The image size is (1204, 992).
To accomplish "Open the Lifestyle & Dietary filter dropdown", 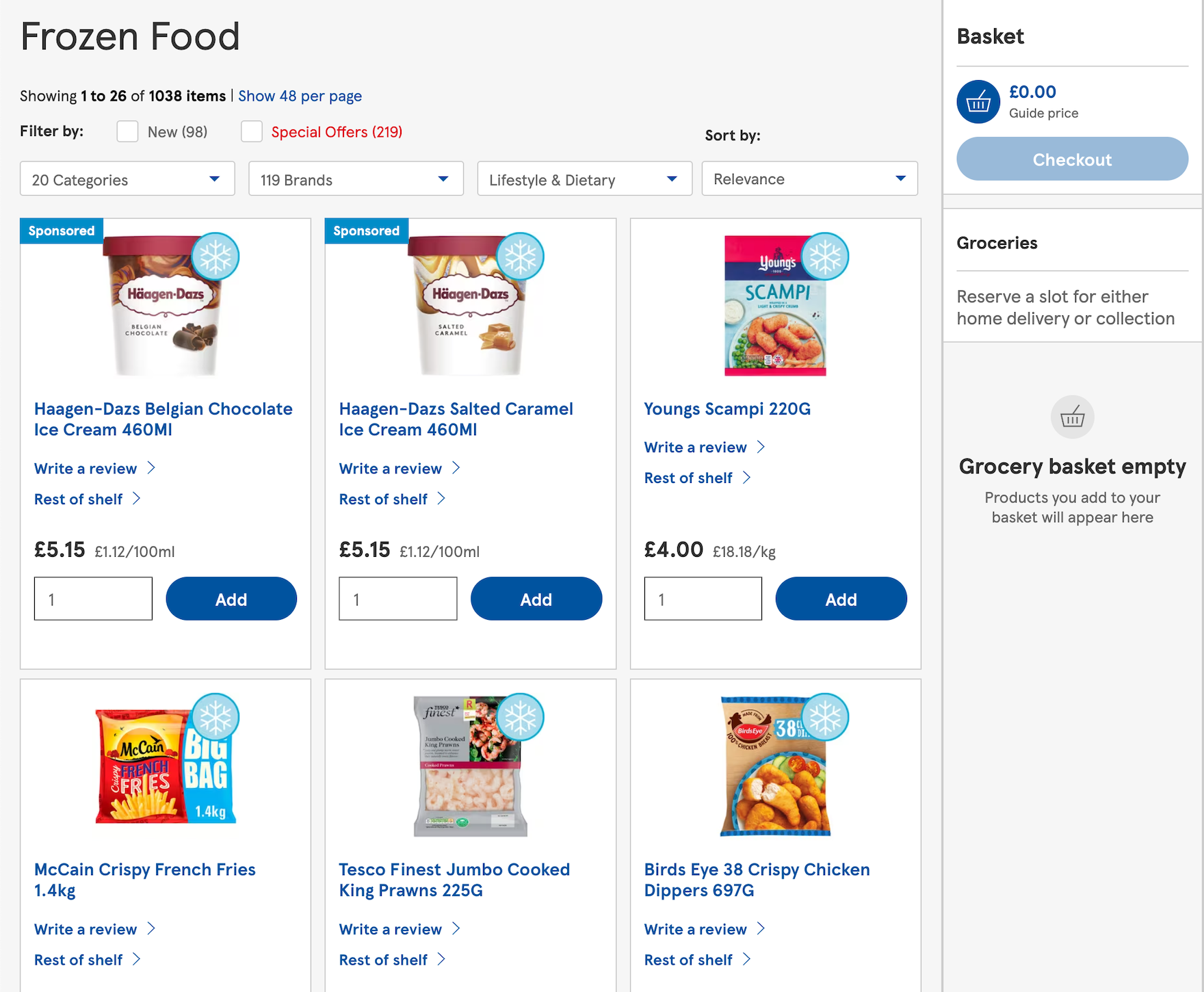I will (x=584, y=179).
